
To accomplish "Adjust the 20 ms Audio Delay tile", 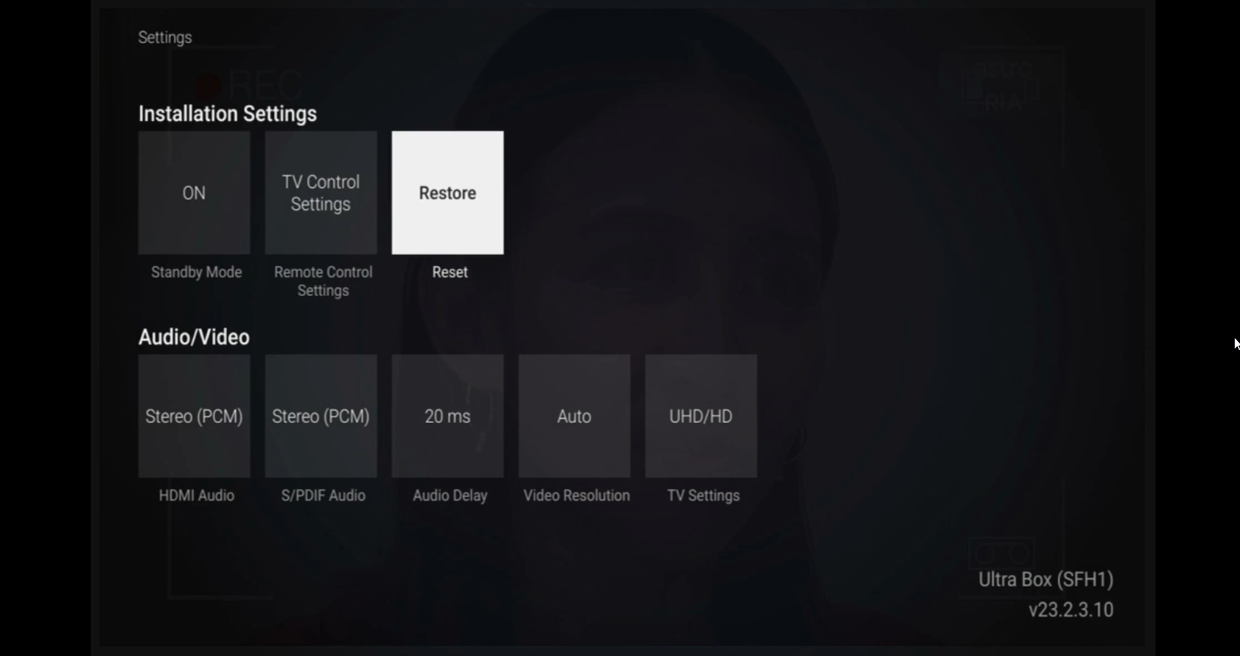I will (x=448, y=416).
